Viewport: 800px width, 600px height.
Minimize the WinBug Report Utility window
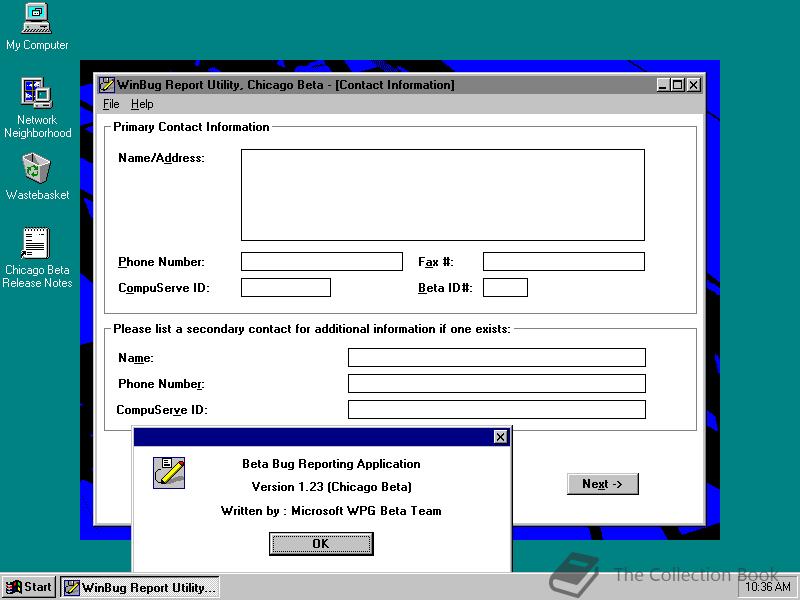pos(663,85)
